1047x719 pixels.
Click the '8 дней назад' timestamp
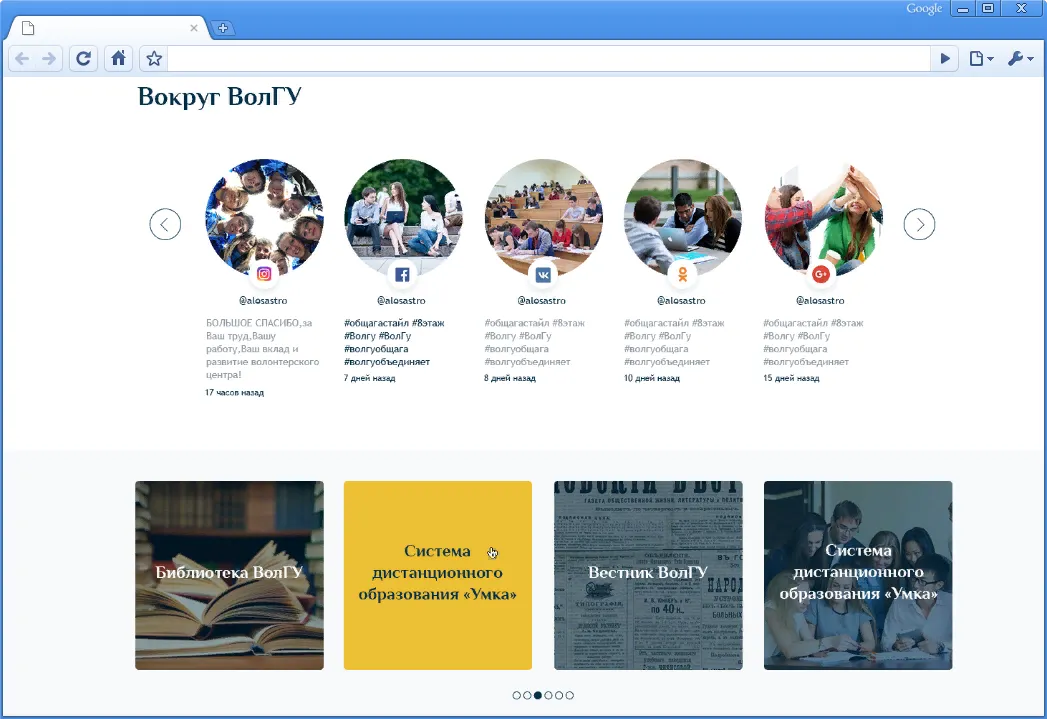[x=509, y=378]
